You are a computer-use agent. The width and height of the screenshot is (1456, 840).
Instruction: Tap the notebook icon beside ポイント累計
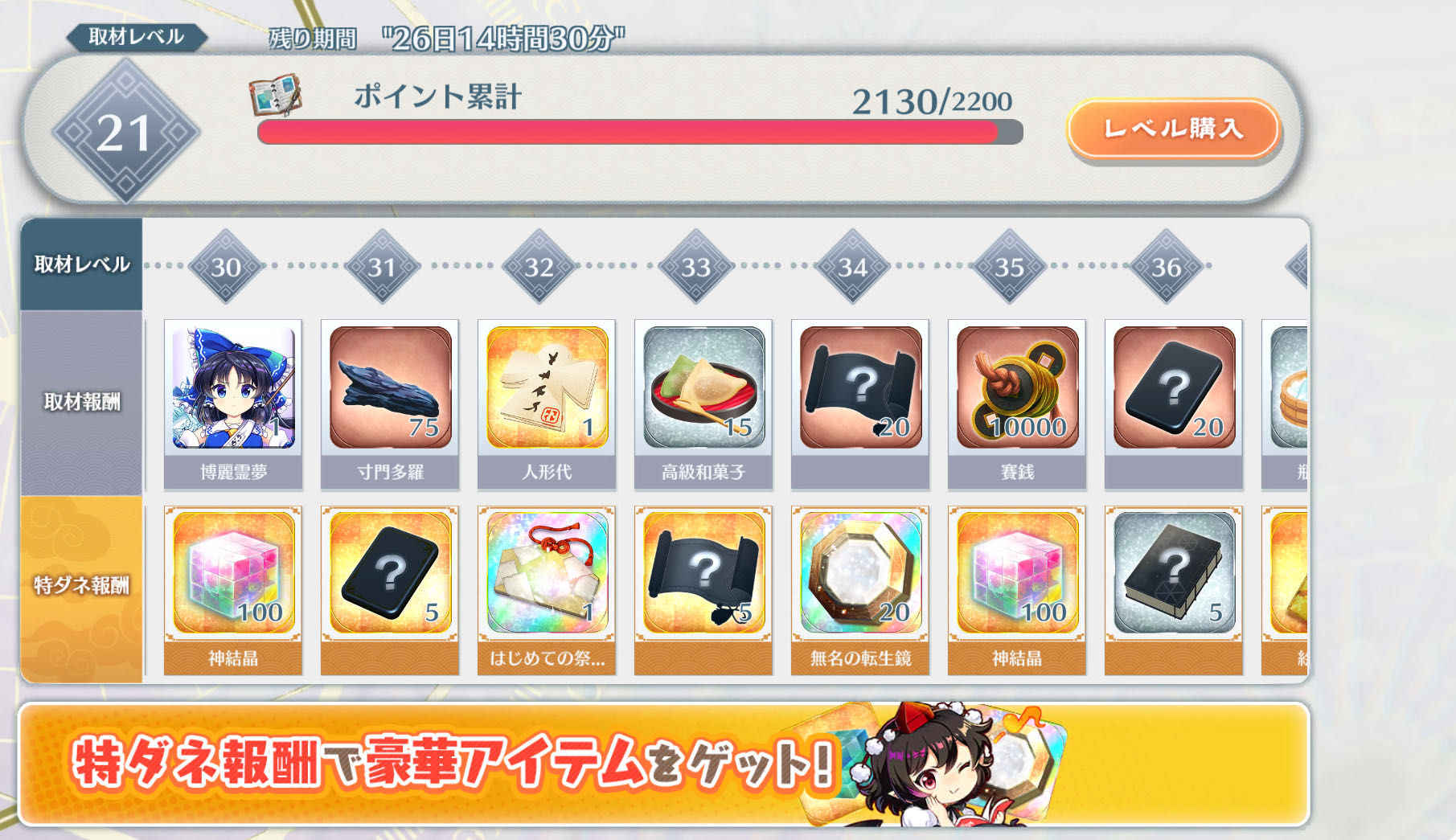click(x=276, y=95)
